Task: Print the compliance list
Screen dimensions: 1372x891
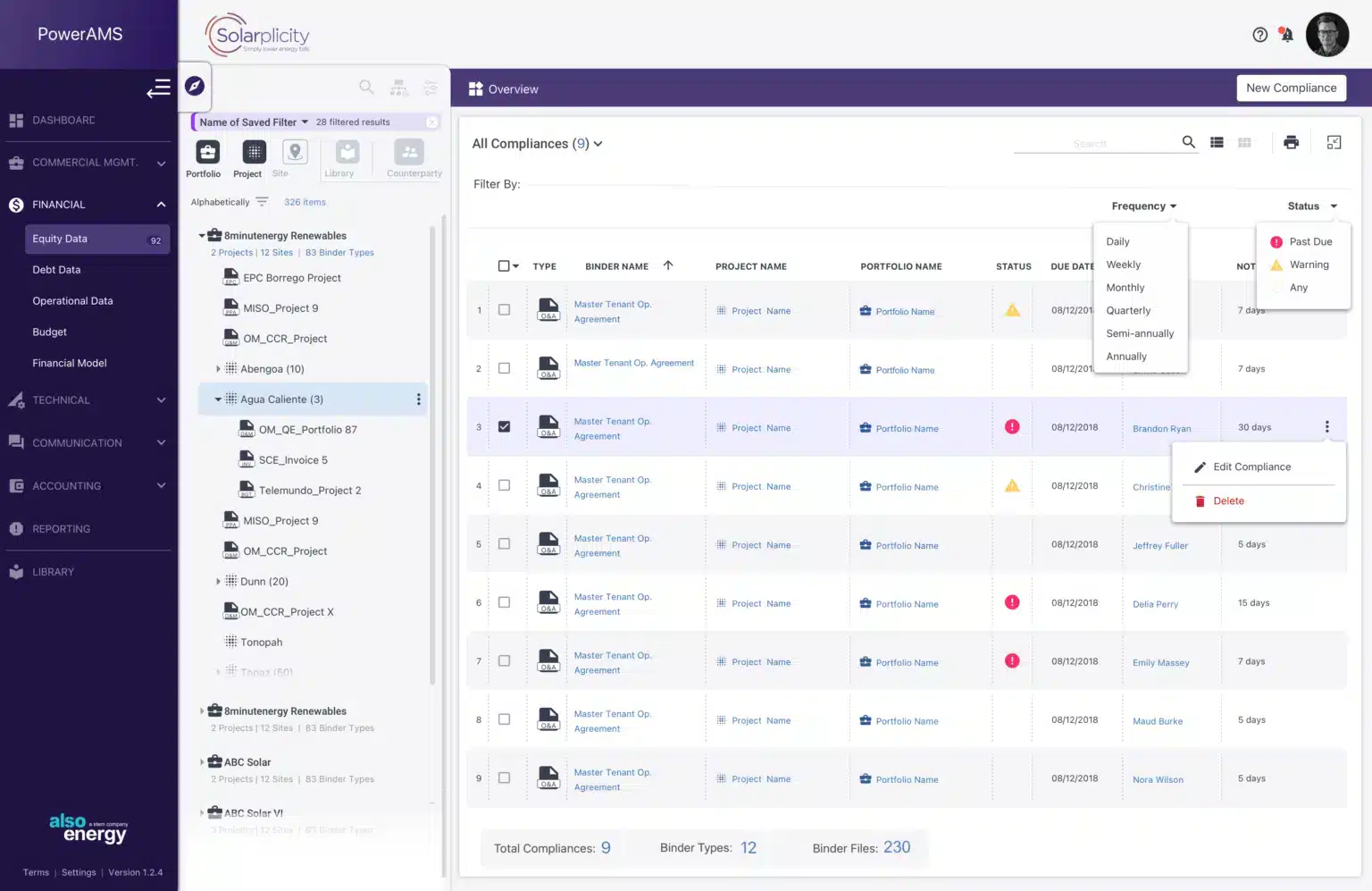Action: click(1291, 141)
